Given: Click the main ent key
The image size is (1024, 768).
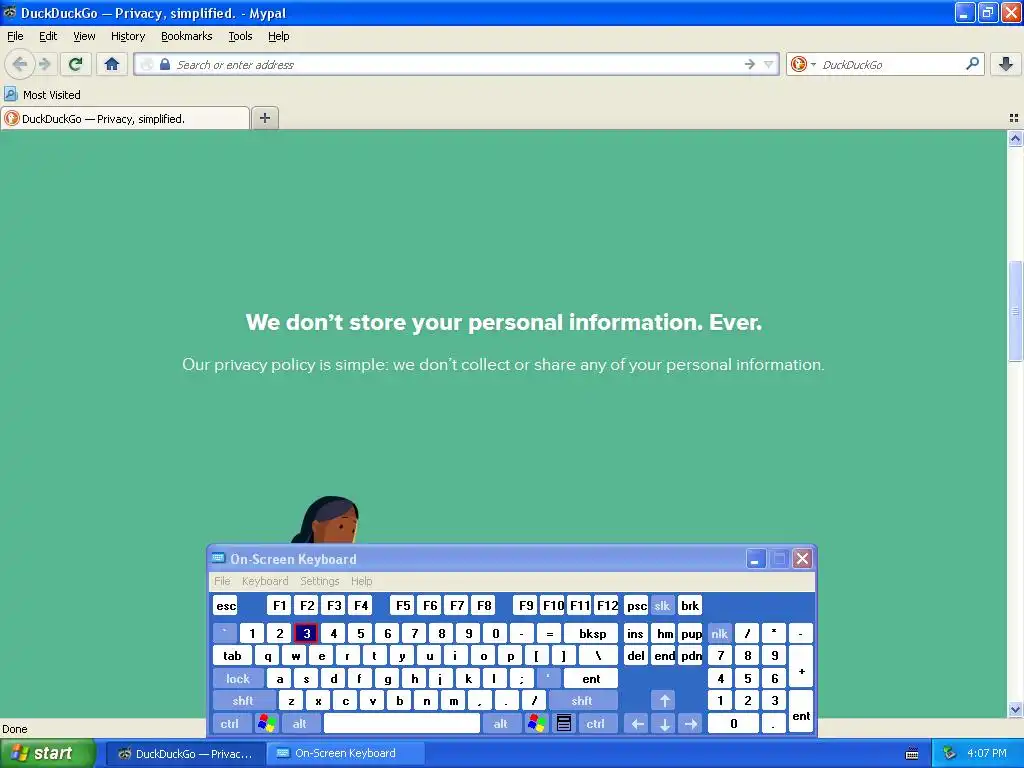Looking at the screenshot, I should point(591,679).
